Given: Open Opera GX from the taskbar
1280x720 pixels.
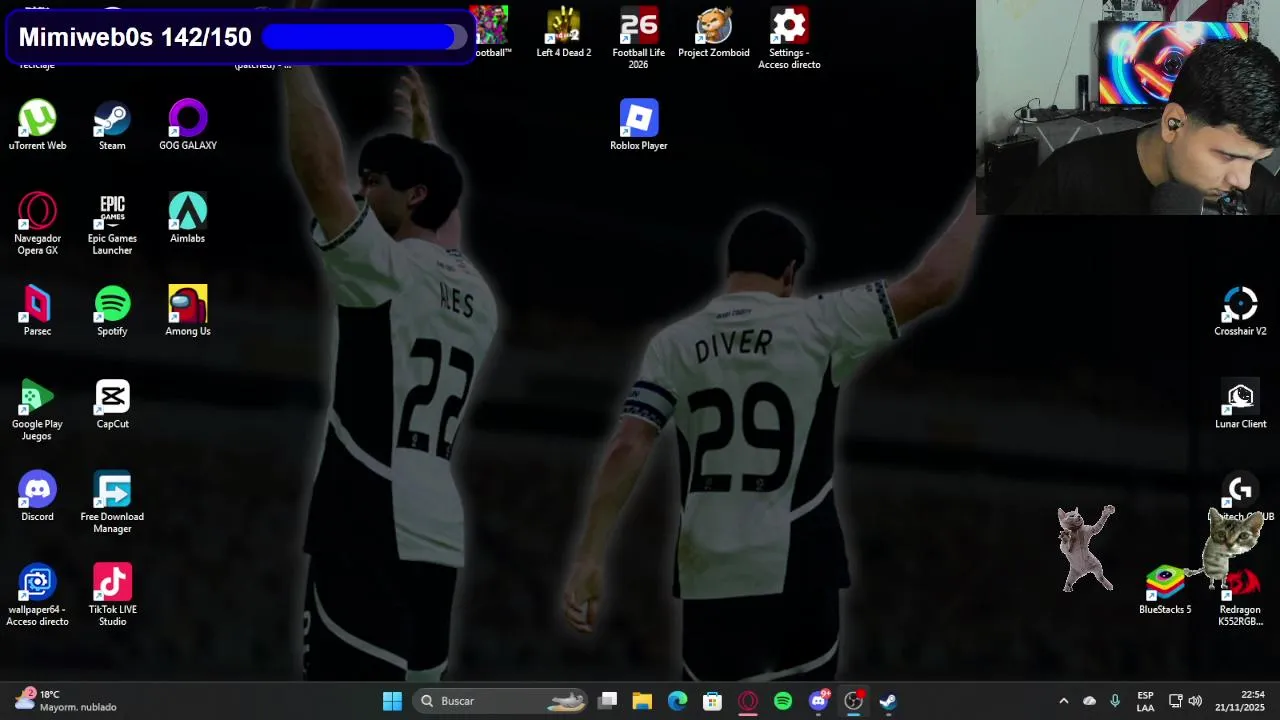Looking at the screenshot, I should tap(747, 701).
